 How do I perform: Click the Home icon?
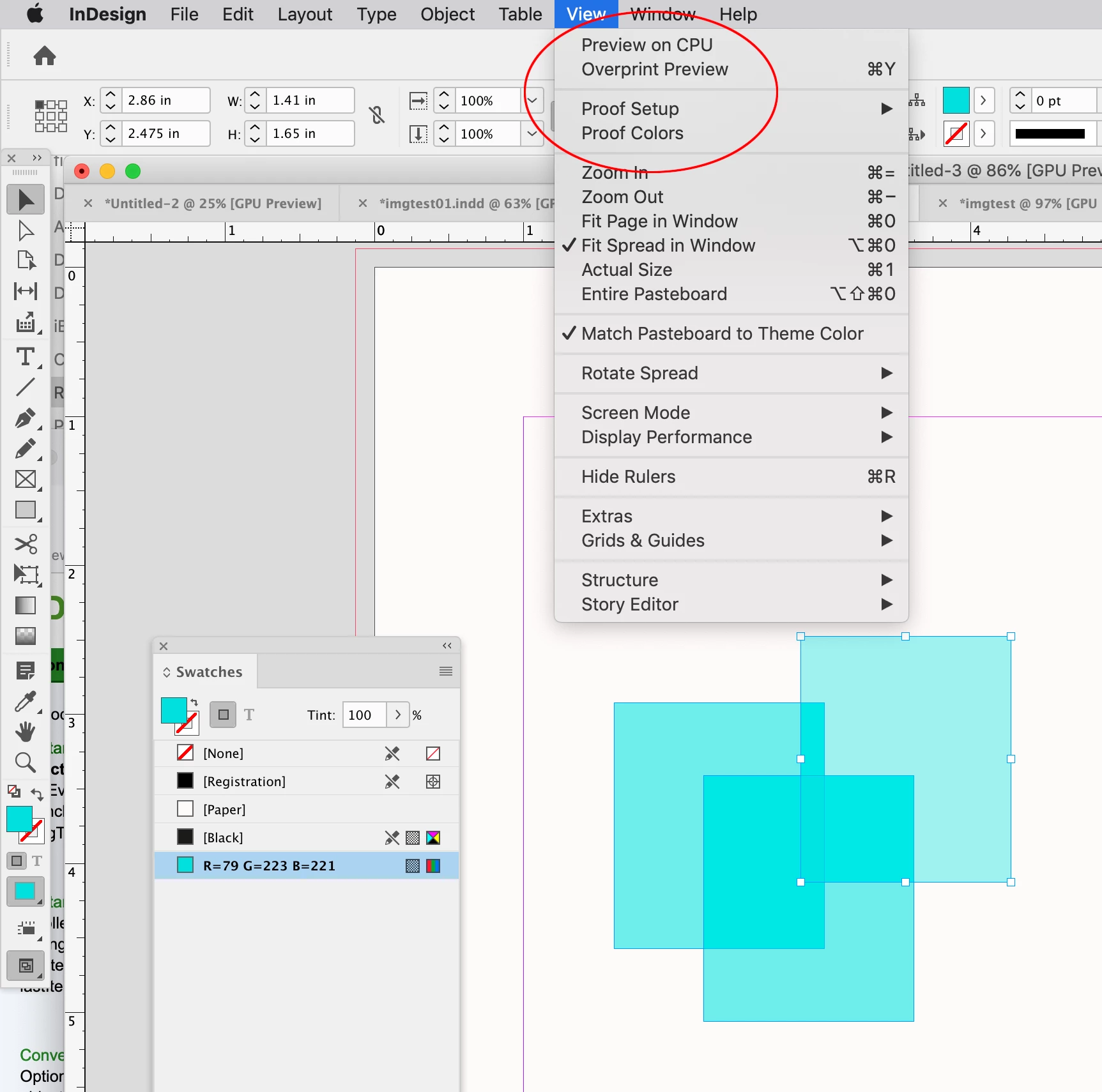[x=45, y=56]
